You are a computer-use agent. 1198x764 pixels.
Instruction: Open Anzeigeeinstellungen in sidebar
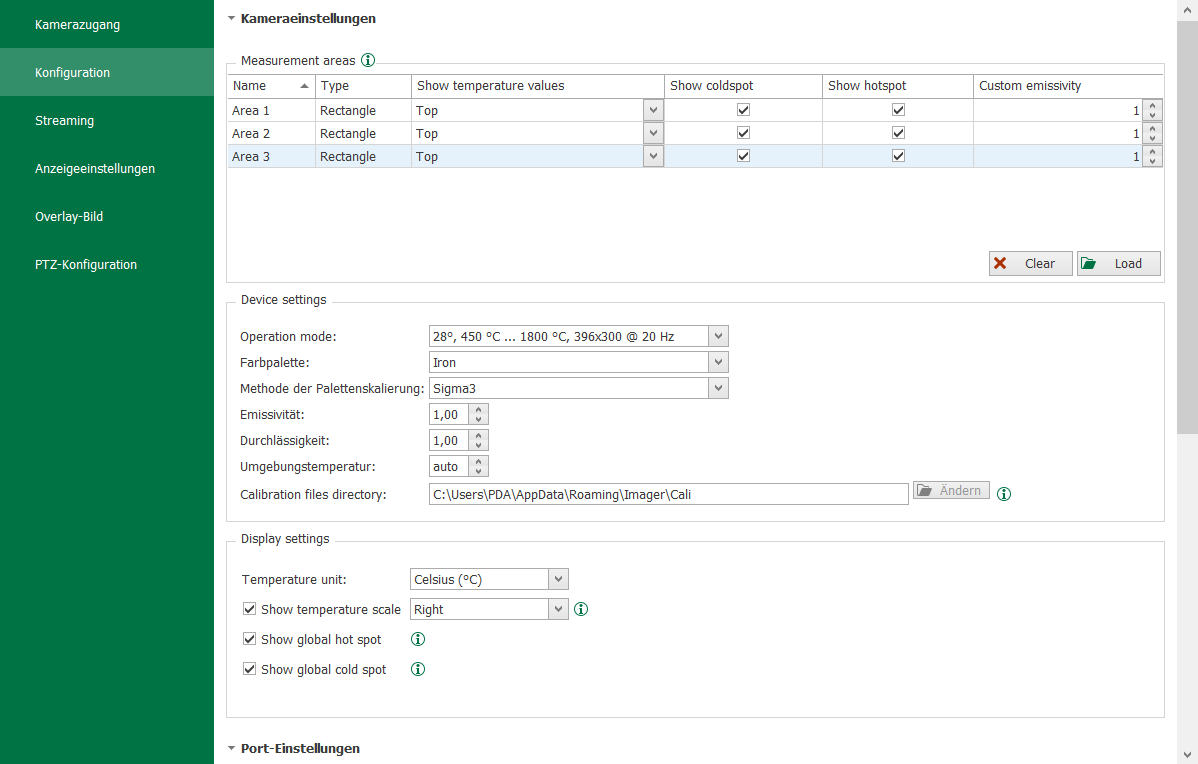[x=107, y=169]
